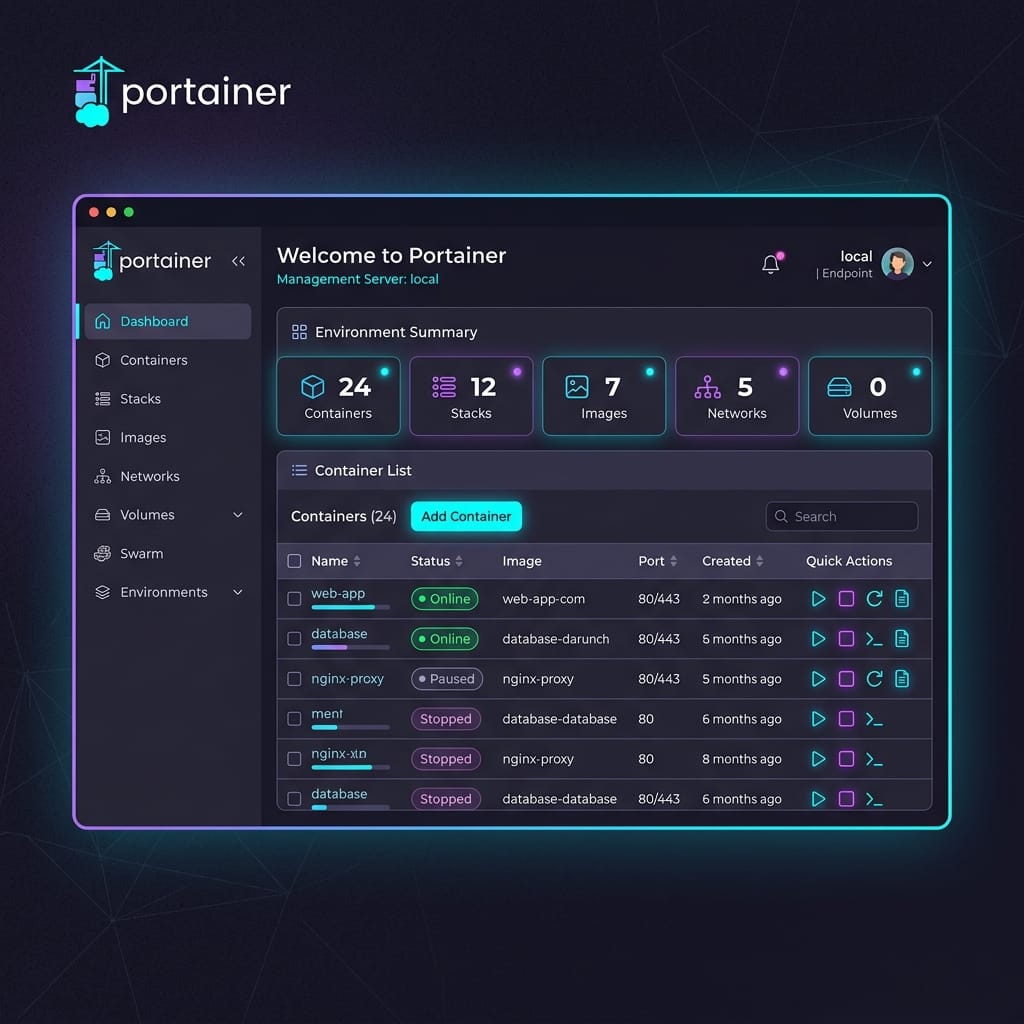
Task: Focus the Search containers field
Action: (842, 517)
